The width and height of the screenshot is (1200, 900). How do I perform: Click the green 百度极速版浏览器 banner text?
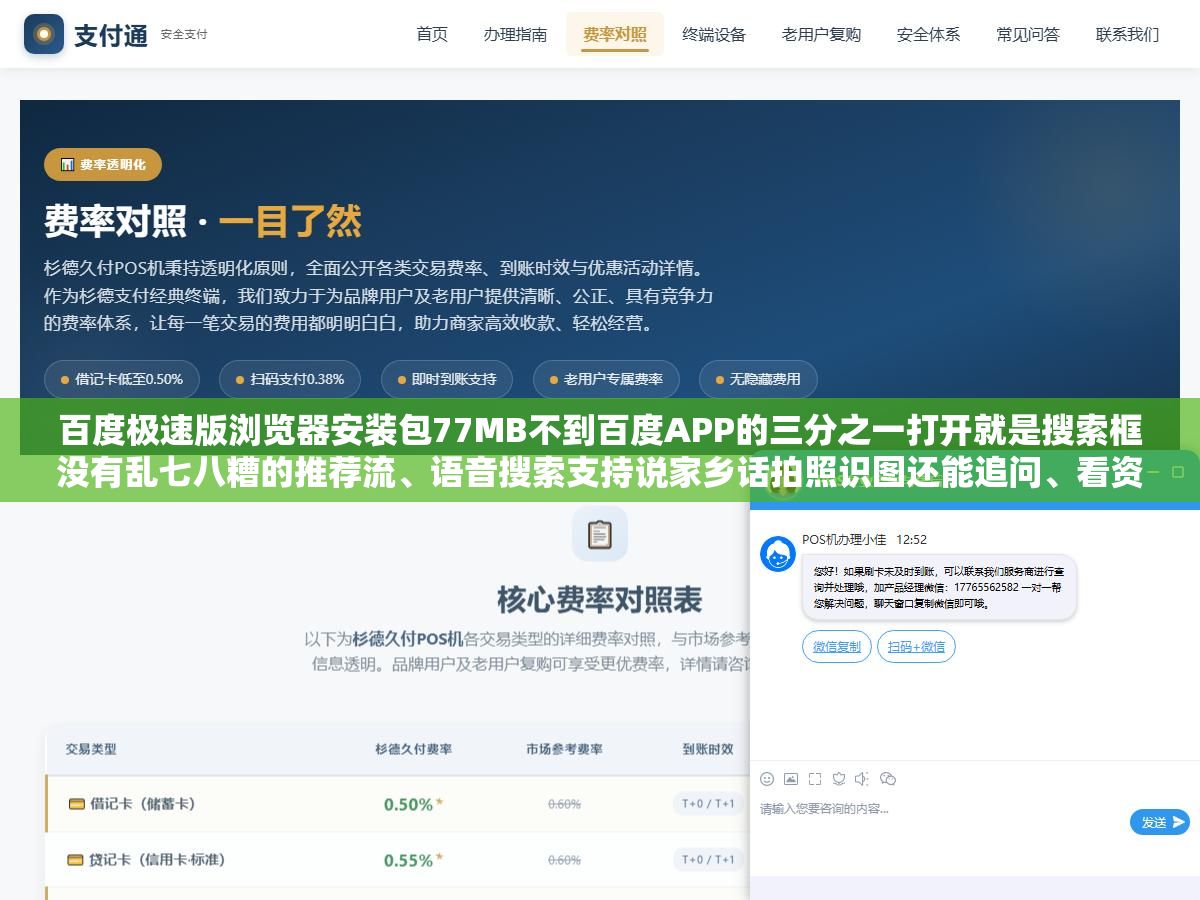click(x=600, y=451)
